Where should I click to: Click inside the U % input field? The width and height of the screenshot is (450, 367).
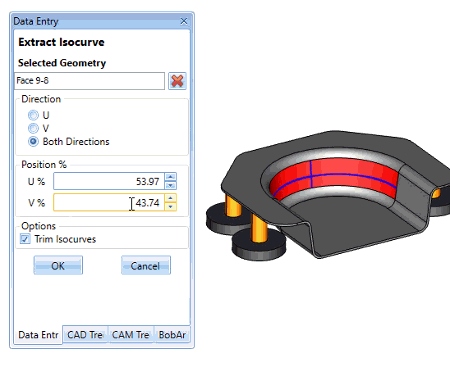[109, 181]
